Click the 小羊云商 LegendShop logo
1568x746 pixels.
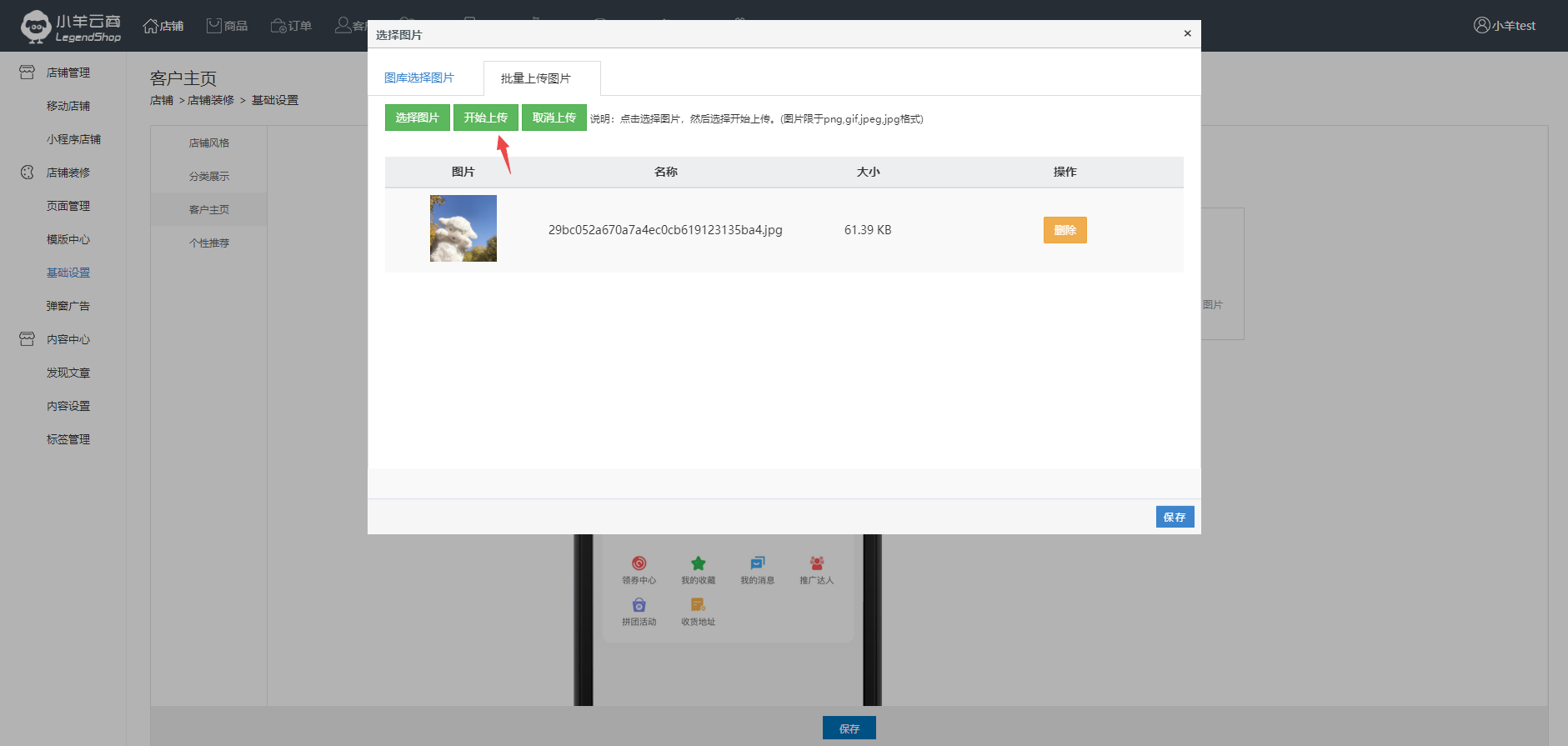point(72,27)
